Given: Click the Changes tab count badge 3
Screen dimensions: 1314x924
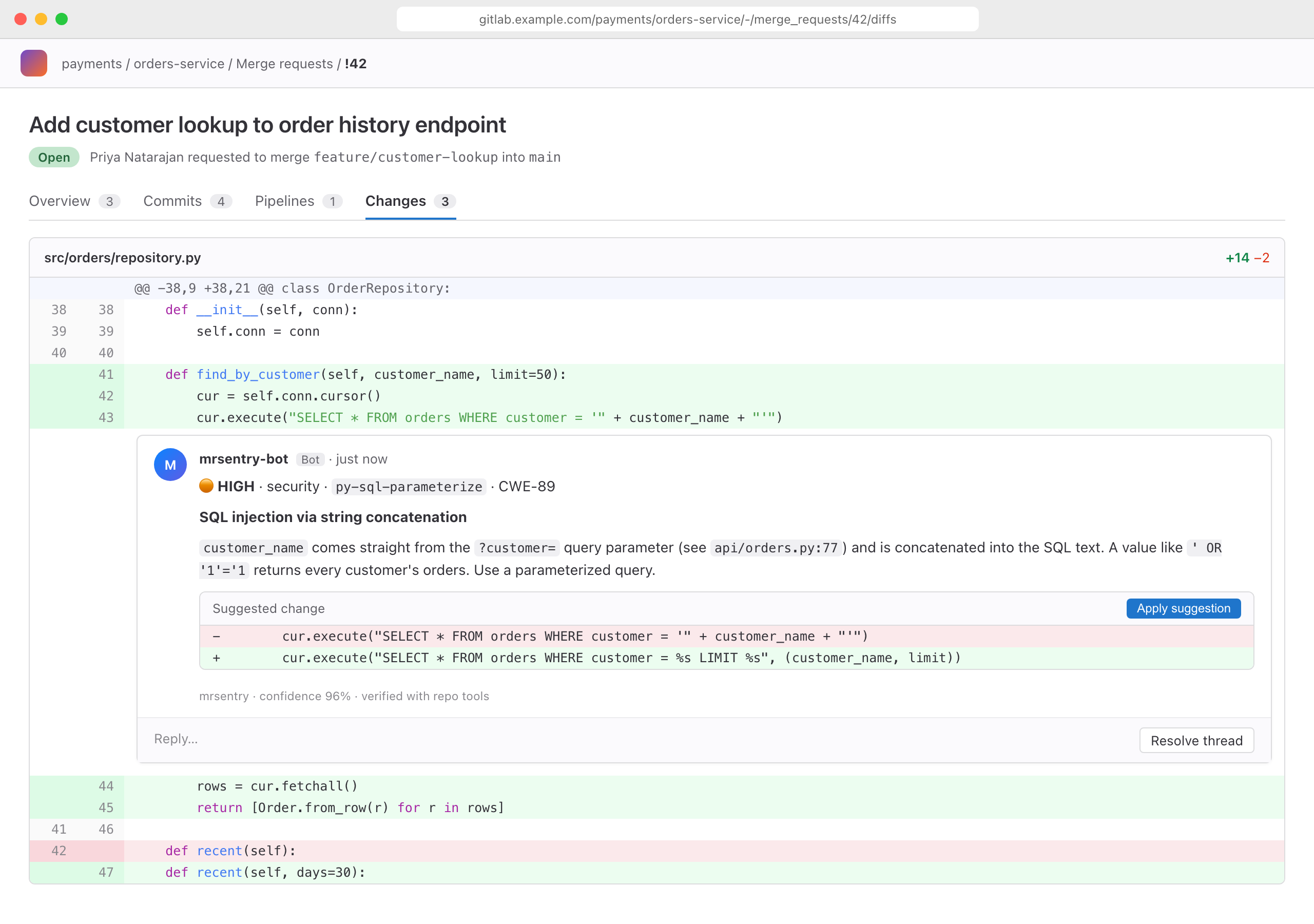Looking at the screenshot, I should coord(445,202).
